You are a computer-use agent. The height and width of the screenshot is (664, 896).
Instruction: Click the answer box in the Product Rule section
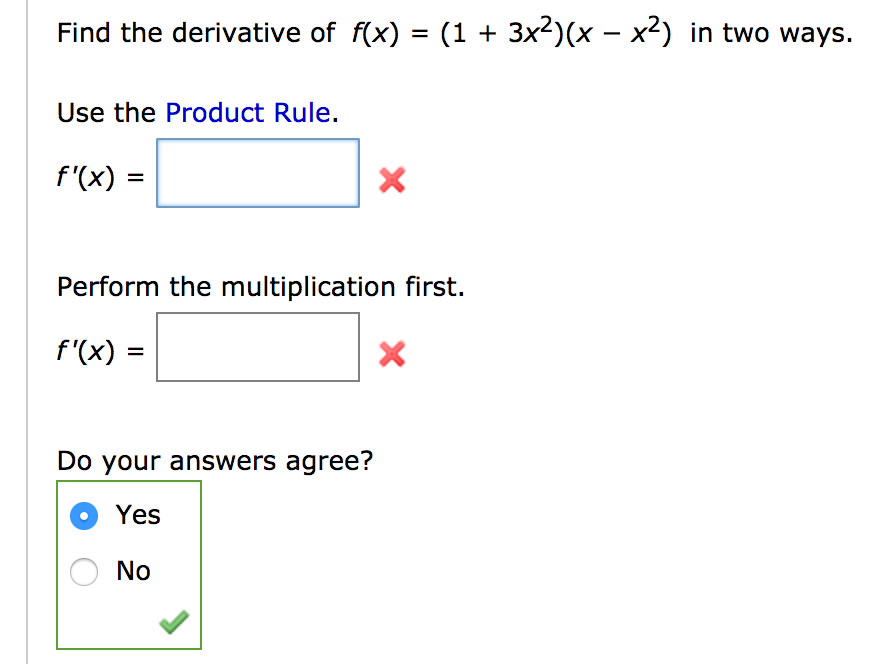click(x=257, y=172)
